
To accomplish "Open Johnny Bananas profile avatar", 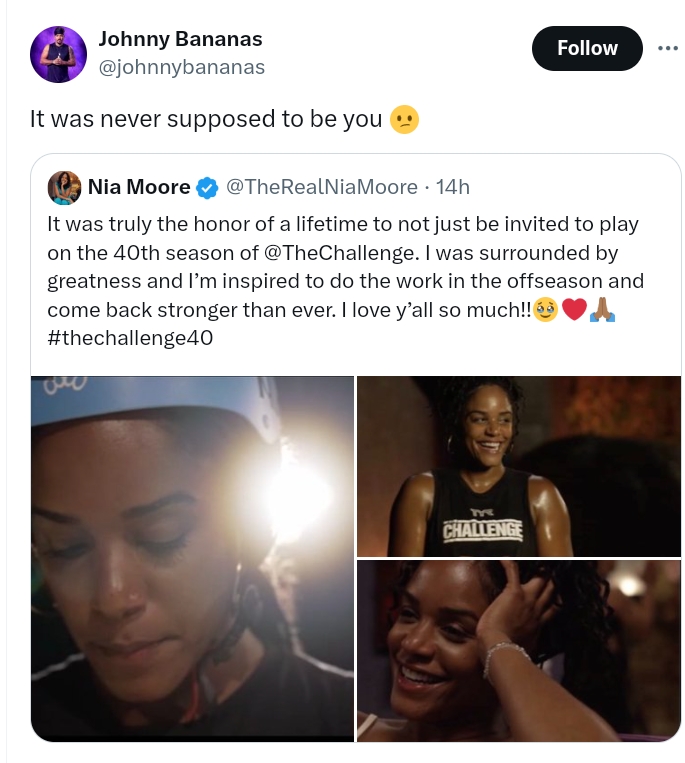I will [x=58, y=54].
